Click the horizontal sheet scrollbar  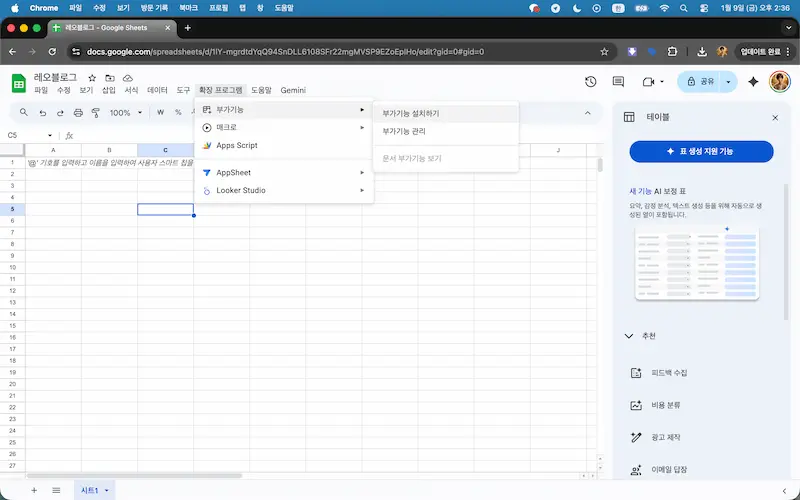point(134,476)
